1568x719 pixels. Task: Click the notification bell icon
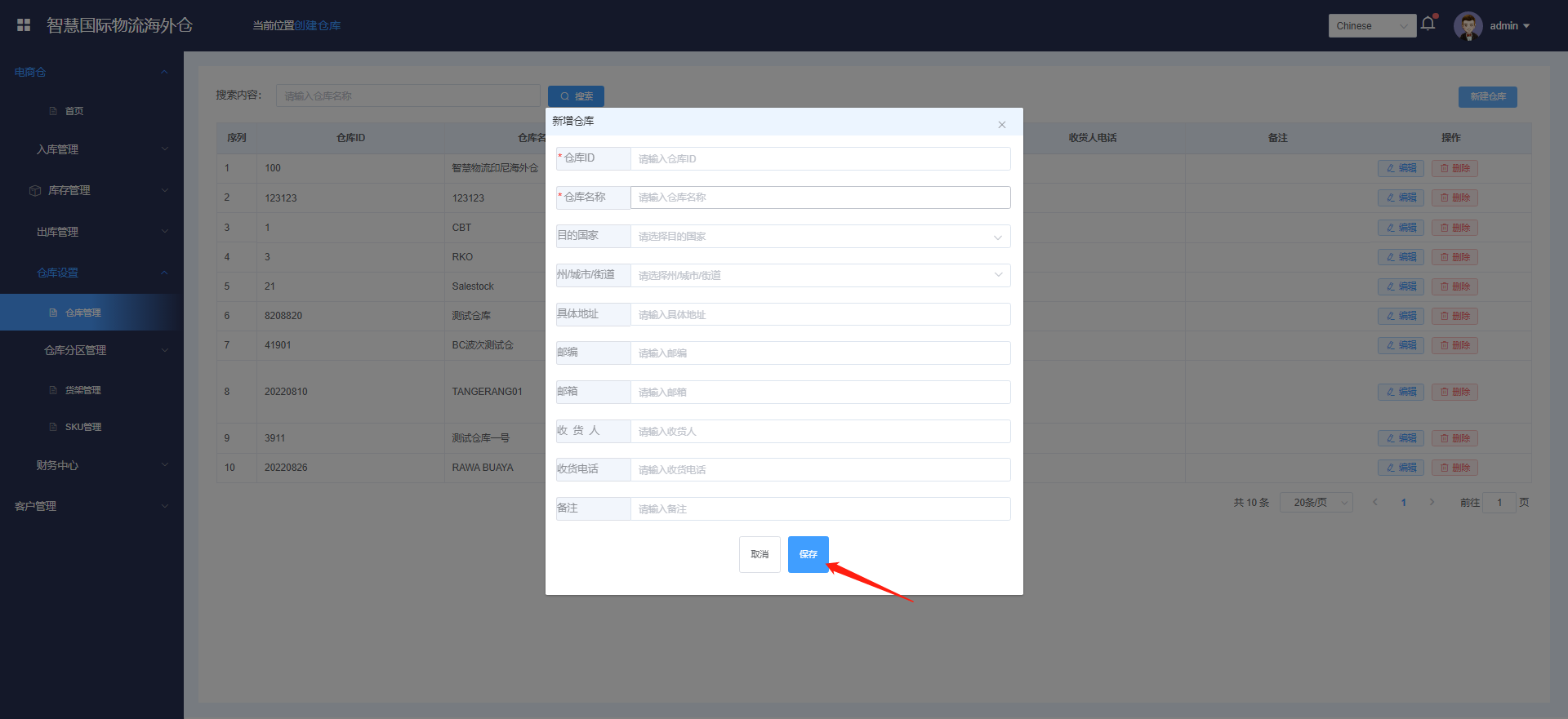[1428, 24]
